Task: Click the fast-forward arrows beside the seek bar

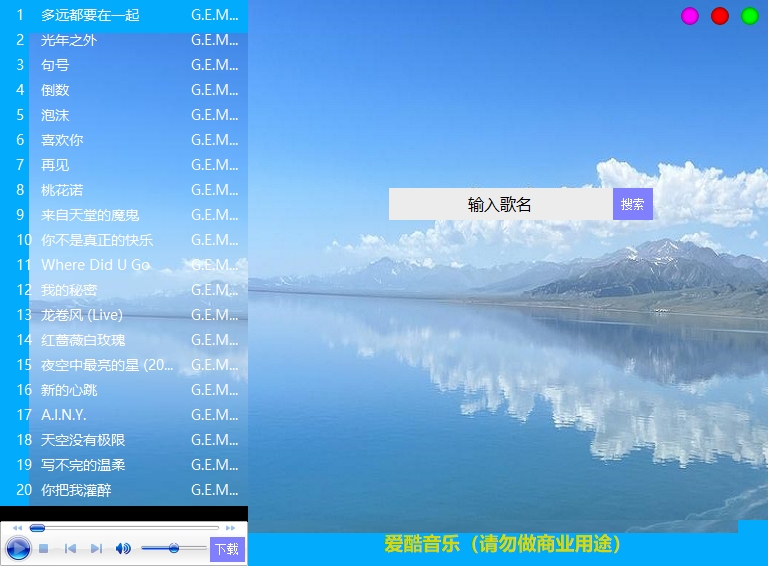Action: (230, 528)
